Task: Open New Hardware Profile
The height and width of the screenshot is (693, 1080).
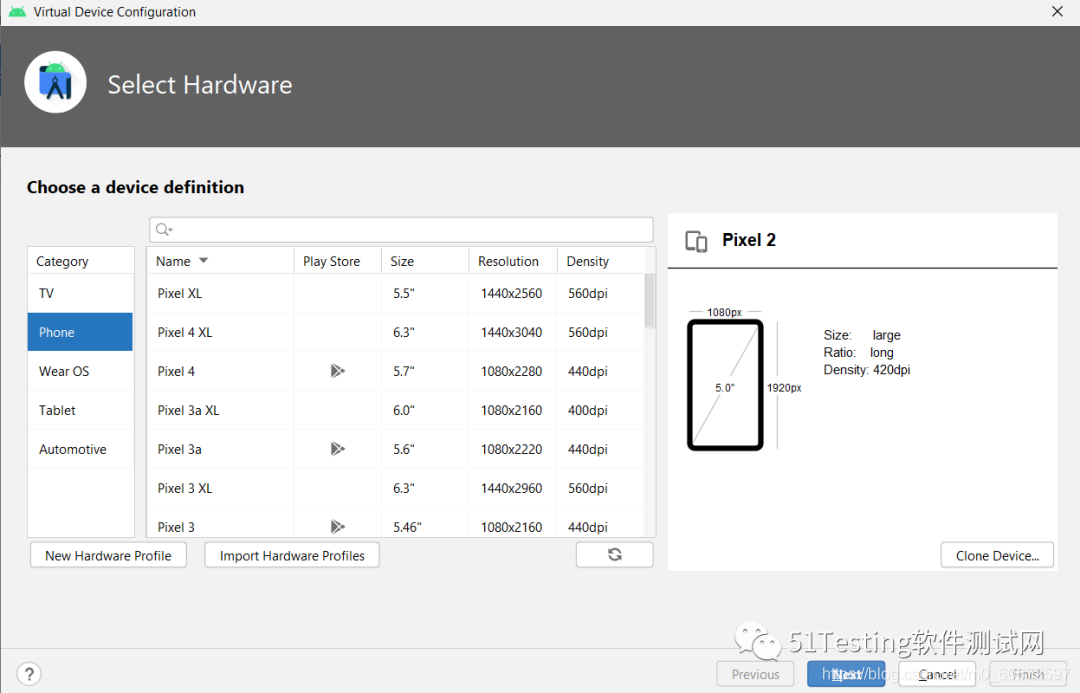Action: (x=108, y=555)
